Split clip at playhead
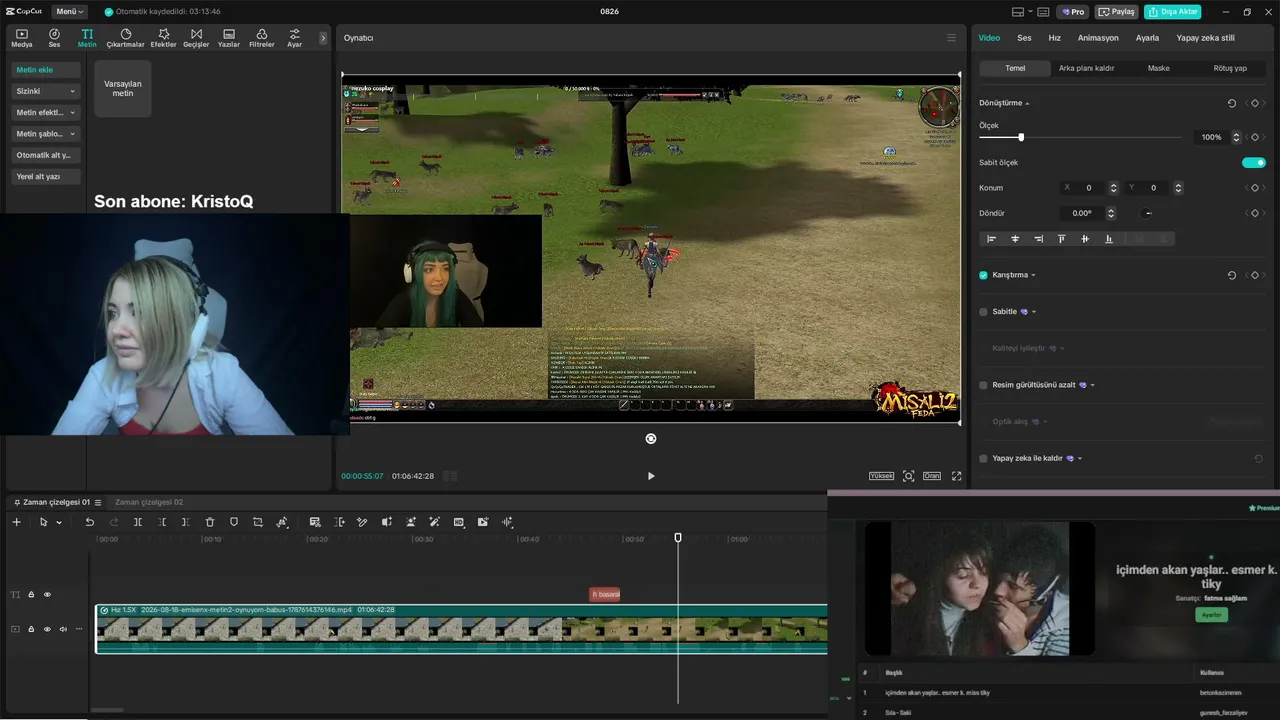 (138, 522)
